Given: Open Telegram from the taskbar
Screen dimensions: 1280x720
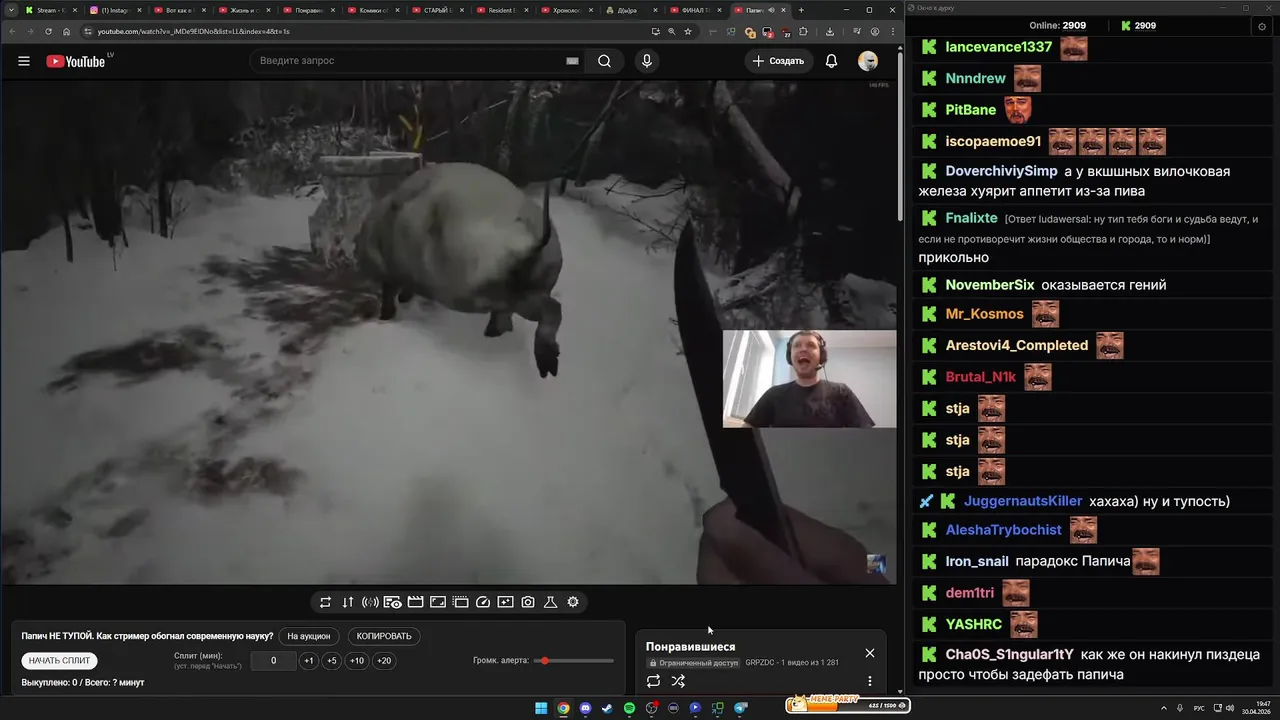Looking at the screenshot, I should [x=740, y=708].
